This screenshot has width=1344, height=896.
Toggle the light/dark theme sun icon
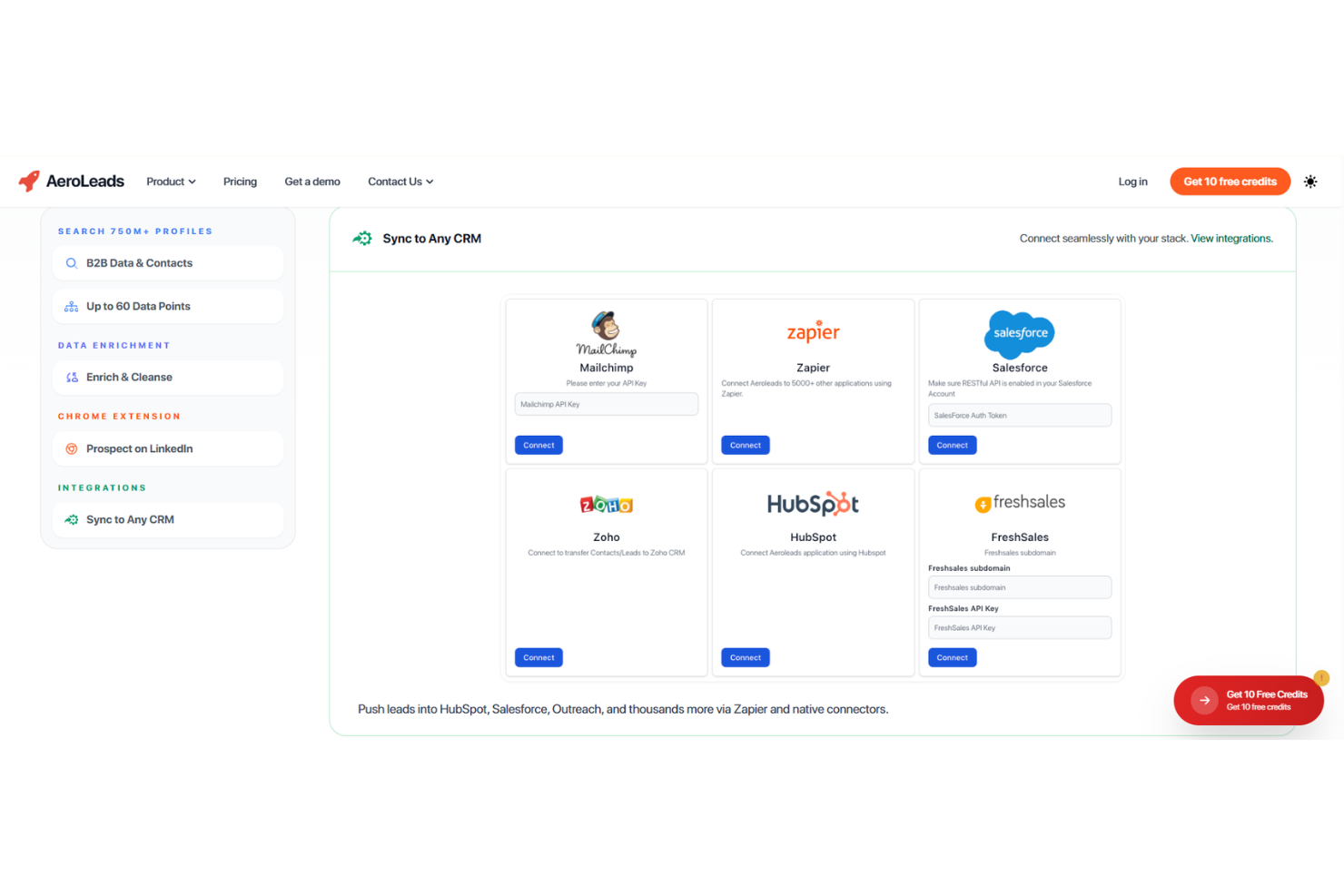(1310, 181)
